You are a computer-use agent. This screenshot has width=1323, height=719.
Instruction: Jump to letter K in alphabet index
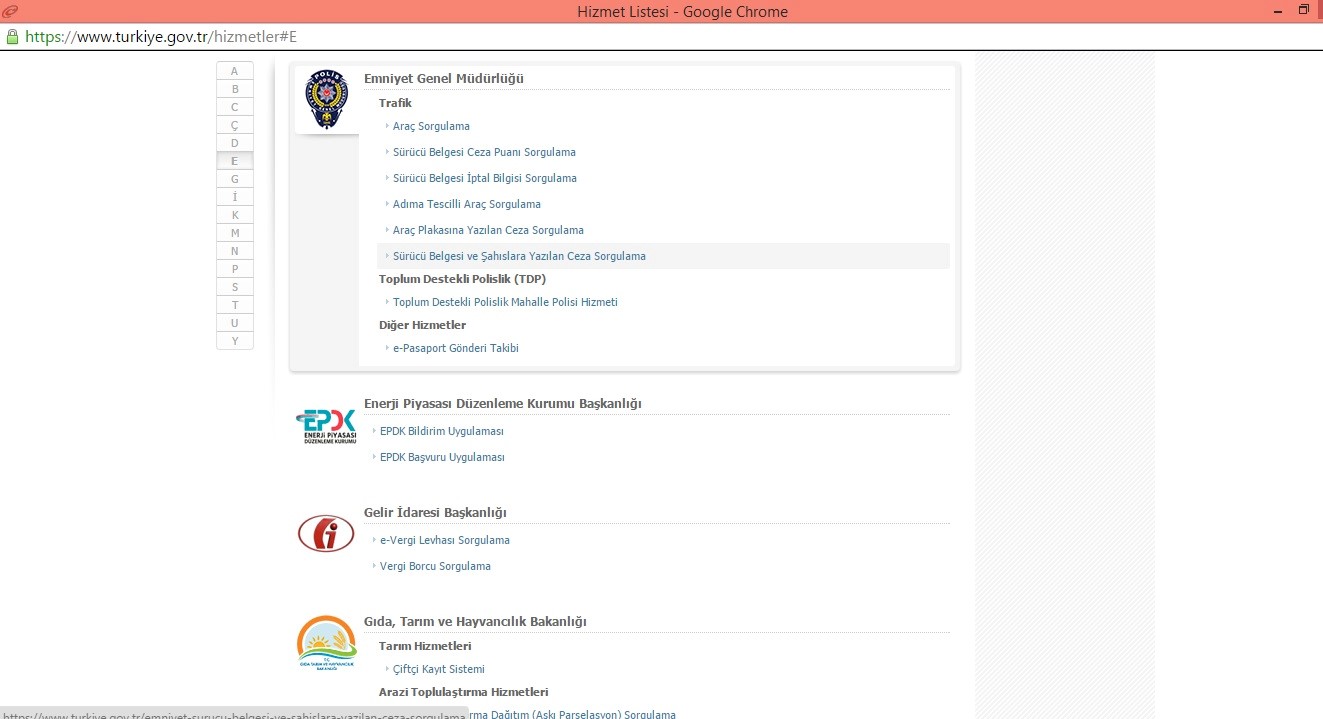(x=235, y=215)
